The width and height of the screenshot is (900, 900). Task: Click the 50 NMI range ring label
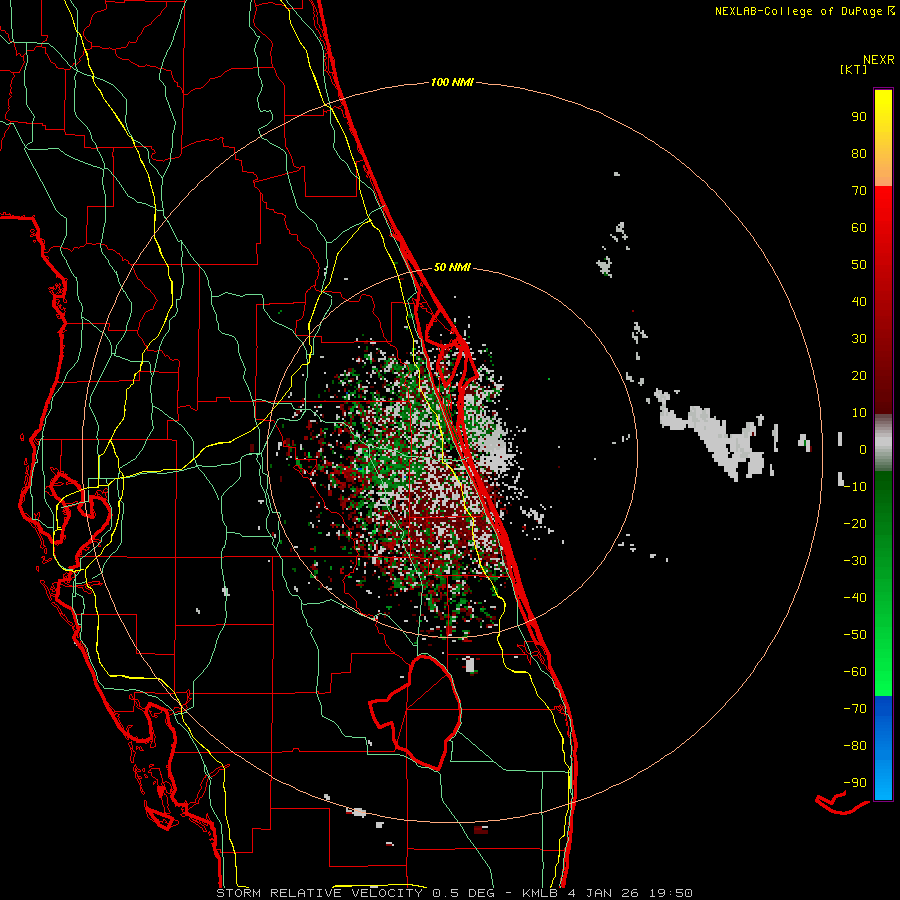(452, 267)
